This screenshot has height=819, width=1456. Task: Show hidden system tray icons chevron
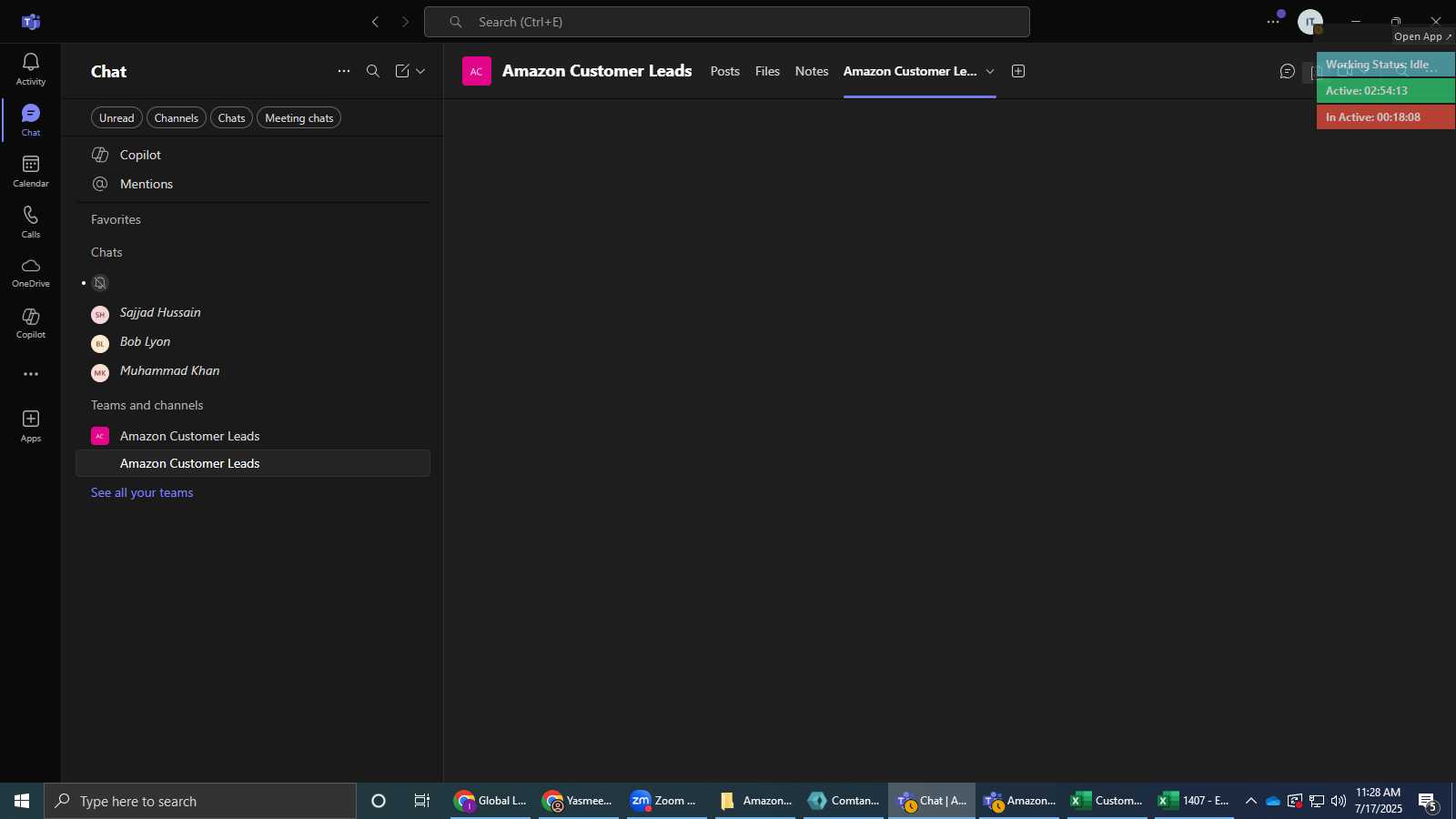pyautogui.click(x=1251, y=801)
